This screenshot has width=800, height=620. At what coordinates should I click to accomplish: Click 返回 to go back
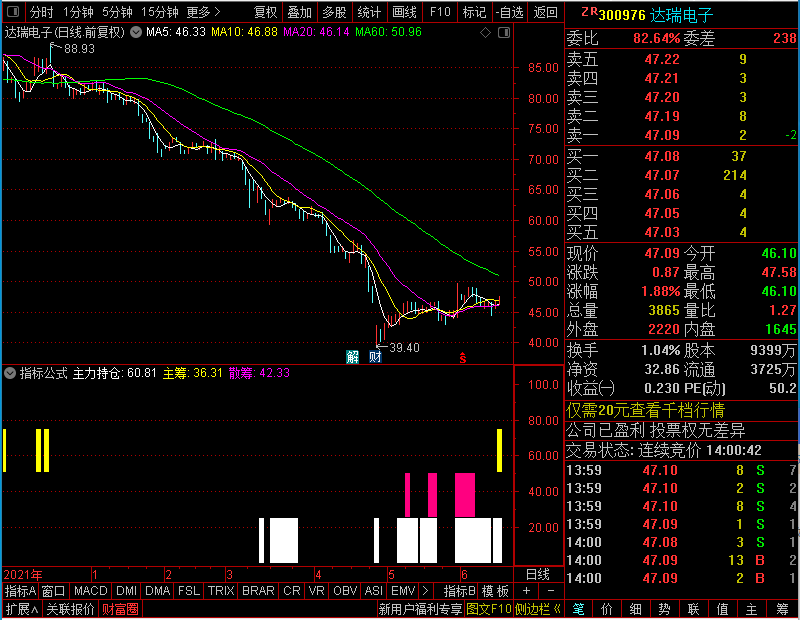point(545,12)
